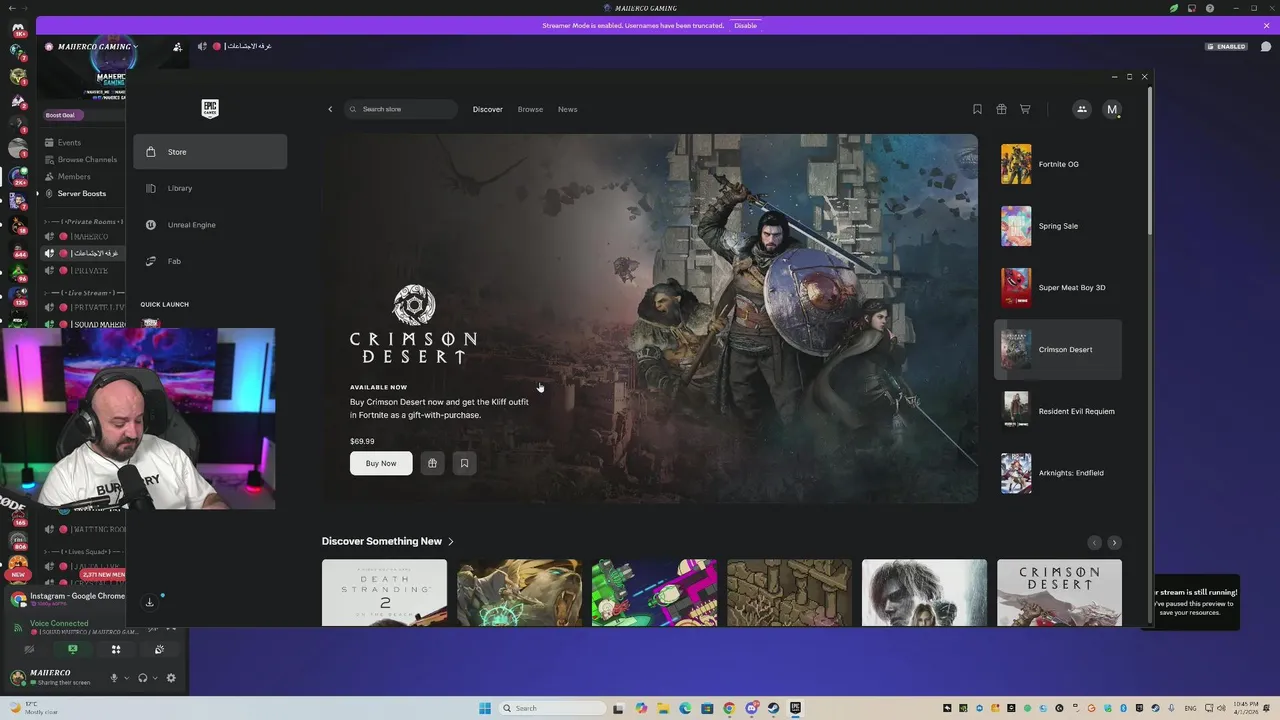Select Spring Sale in featured list

tap(1058, 226)
